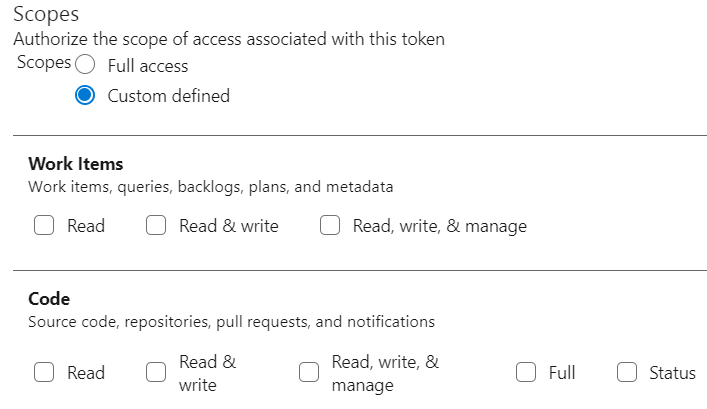Click "Authorize the scope of access" description
Image resolution: width=707 pixels, height=409 pixels.
[228, 40]
